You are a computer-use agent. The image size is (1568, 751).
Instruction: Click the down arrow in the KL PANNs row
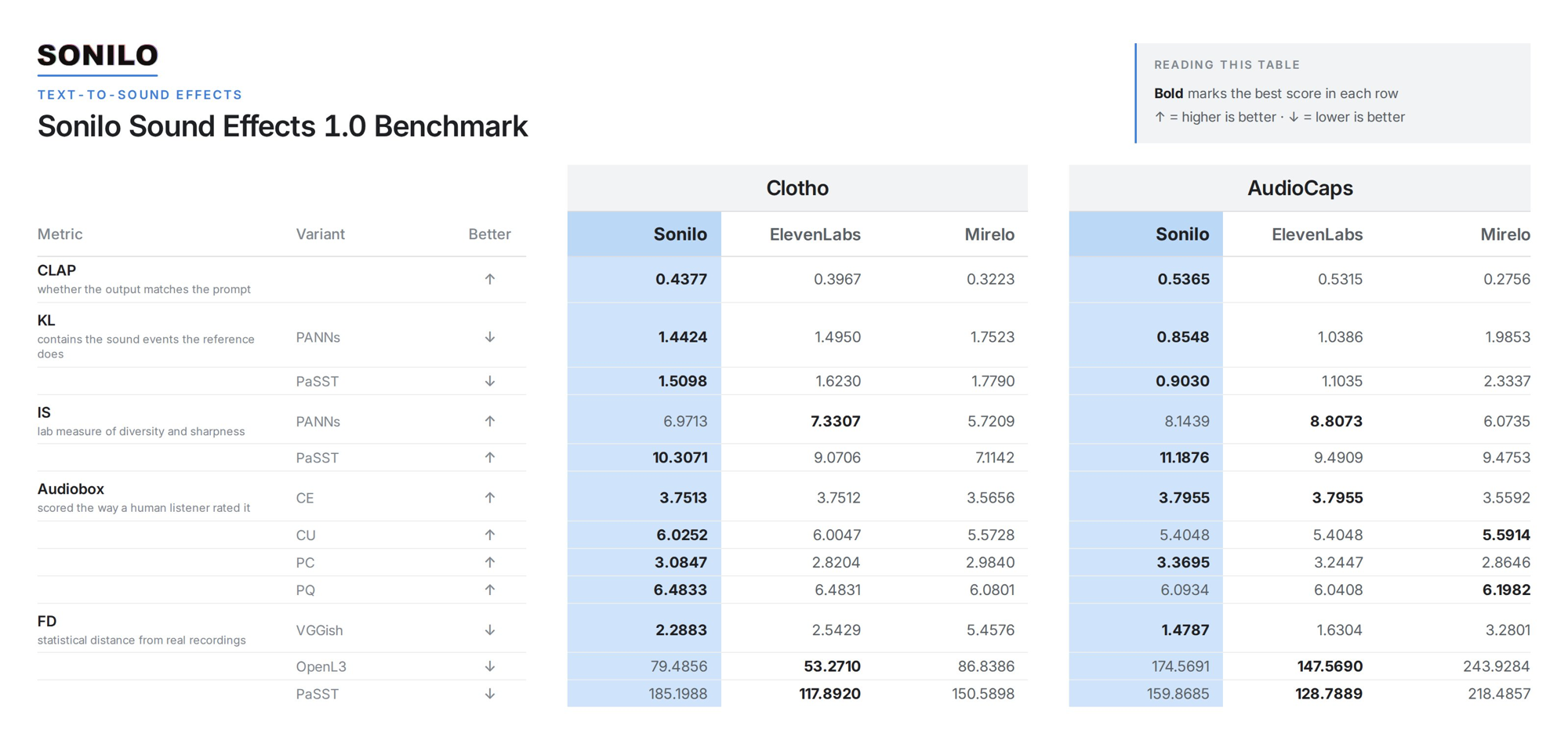click(490, 337)
